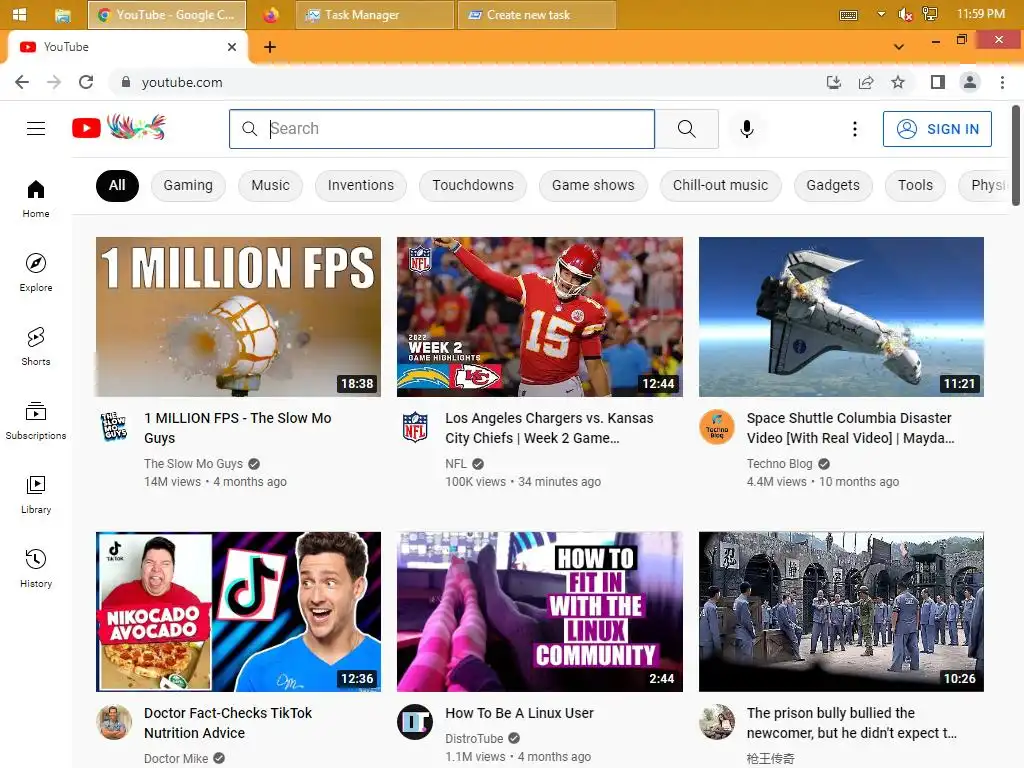Image resolution: width=1024 pixels, height=768 pixels.
Task: Open YouTube settings three-dot menu
Action: 854,129
